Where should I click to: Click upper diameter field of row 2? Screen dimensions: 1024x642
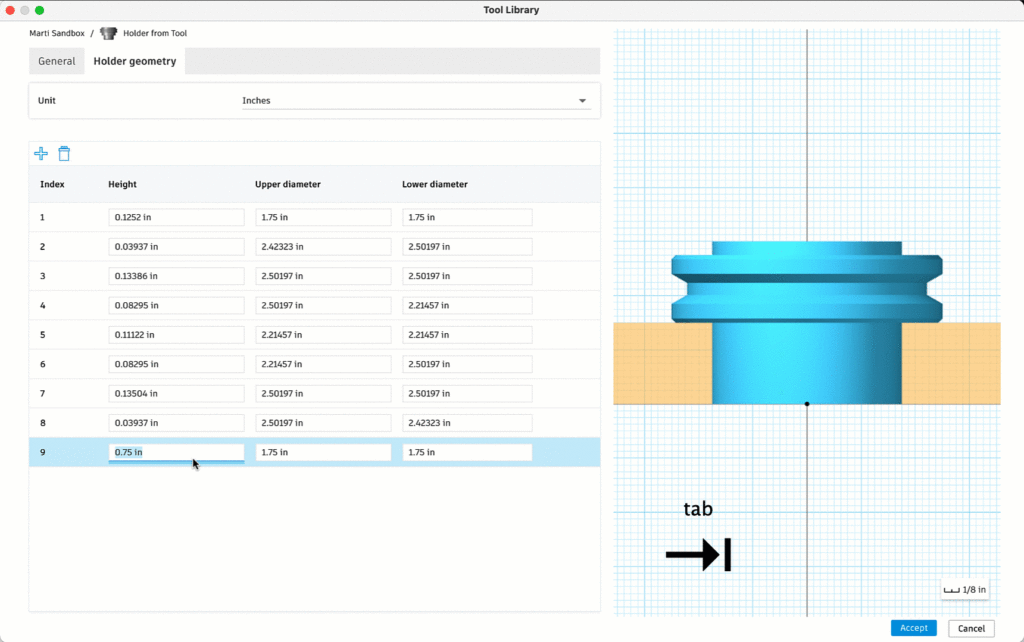pyautogui.click(x=323, y=246)
